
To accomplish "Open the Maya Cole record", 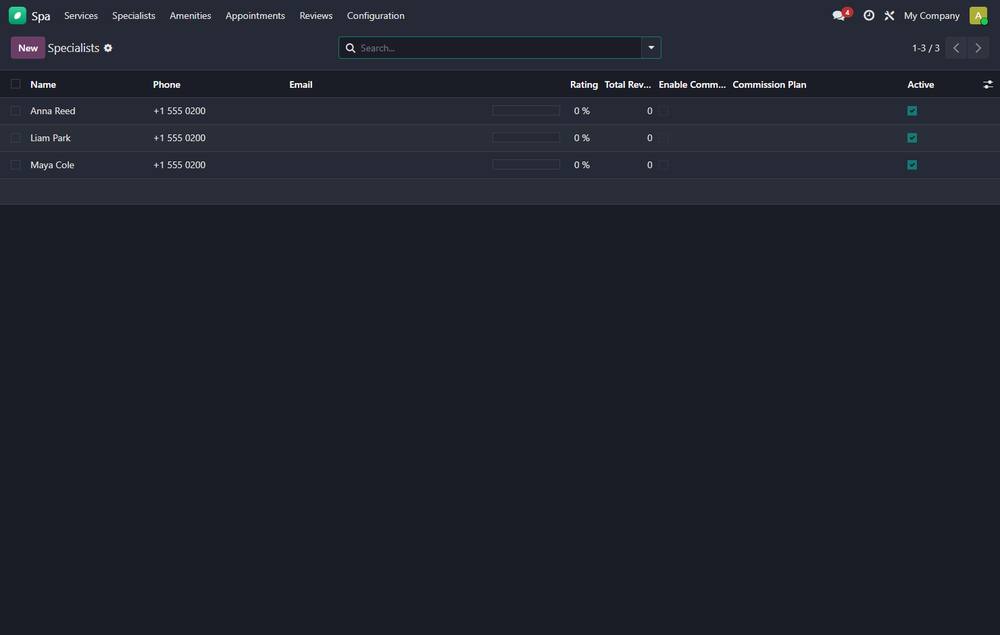I will (52, 164).
